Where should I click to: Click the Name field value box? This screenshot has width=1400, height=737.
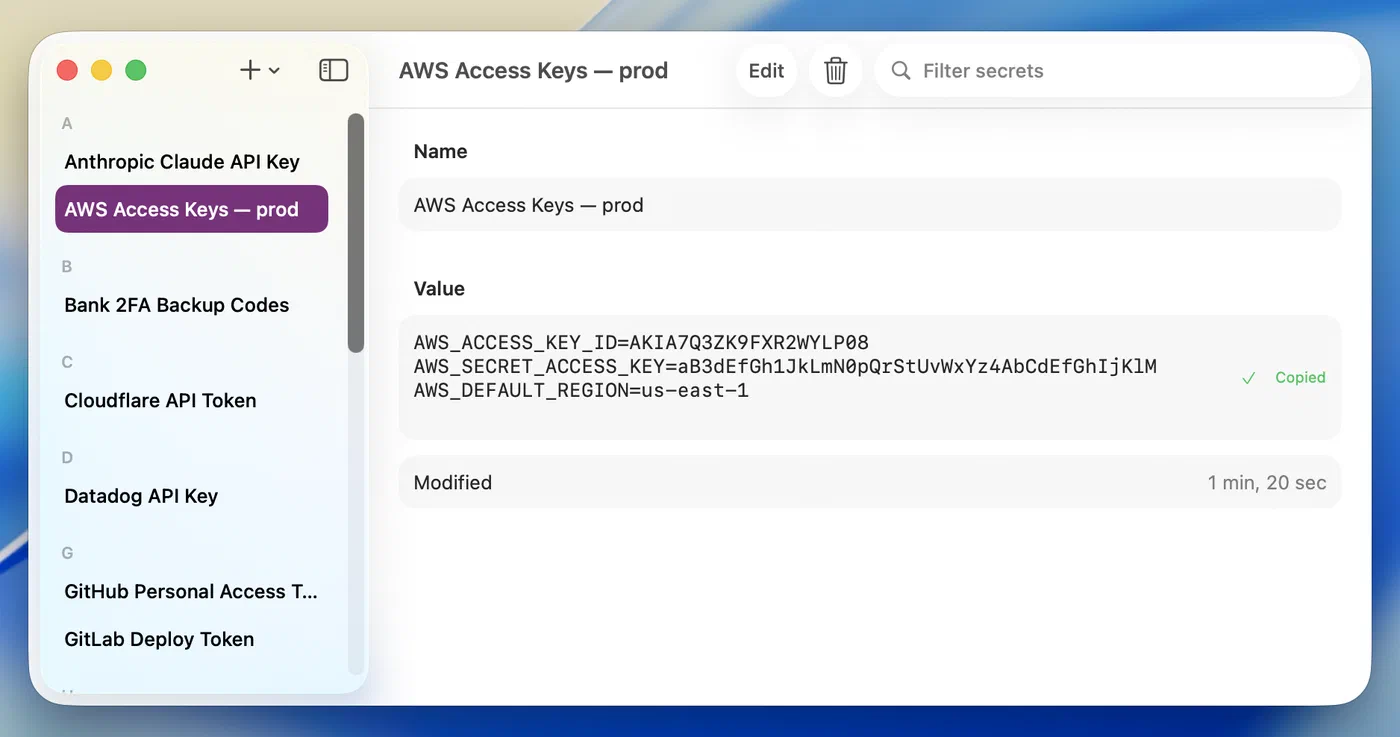869,205
